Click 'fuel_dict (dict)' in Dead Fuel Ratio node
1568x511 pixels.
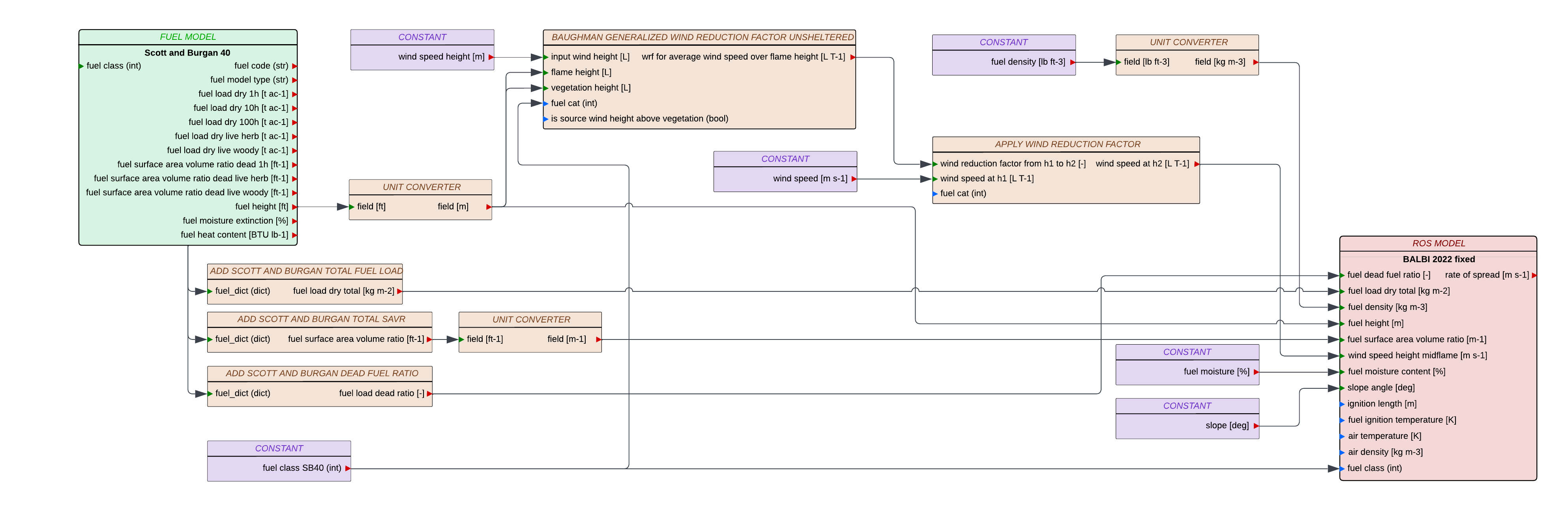click(x=242, y=394)
